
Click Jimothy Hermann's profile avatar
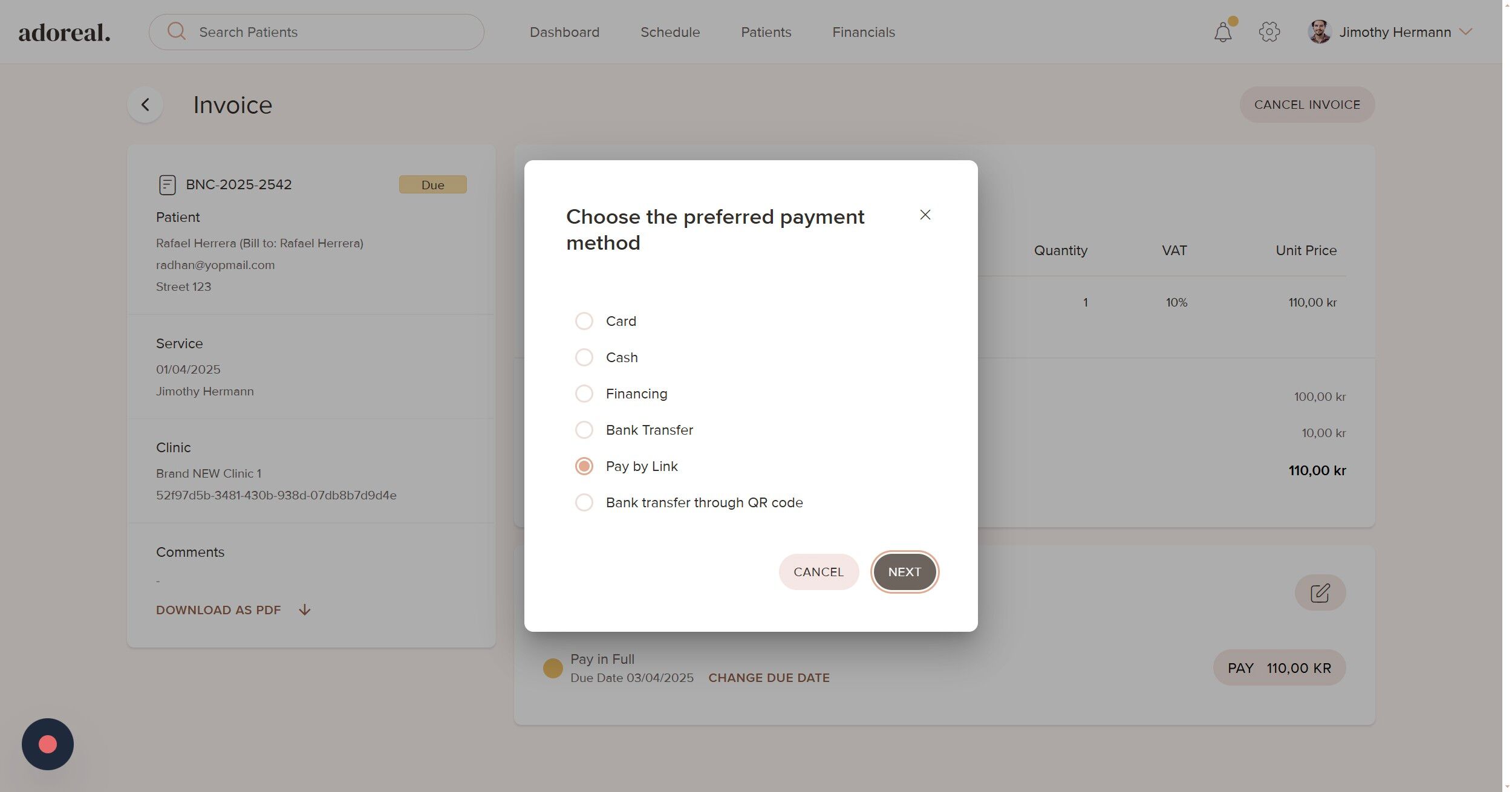[x=1319, y=32]
